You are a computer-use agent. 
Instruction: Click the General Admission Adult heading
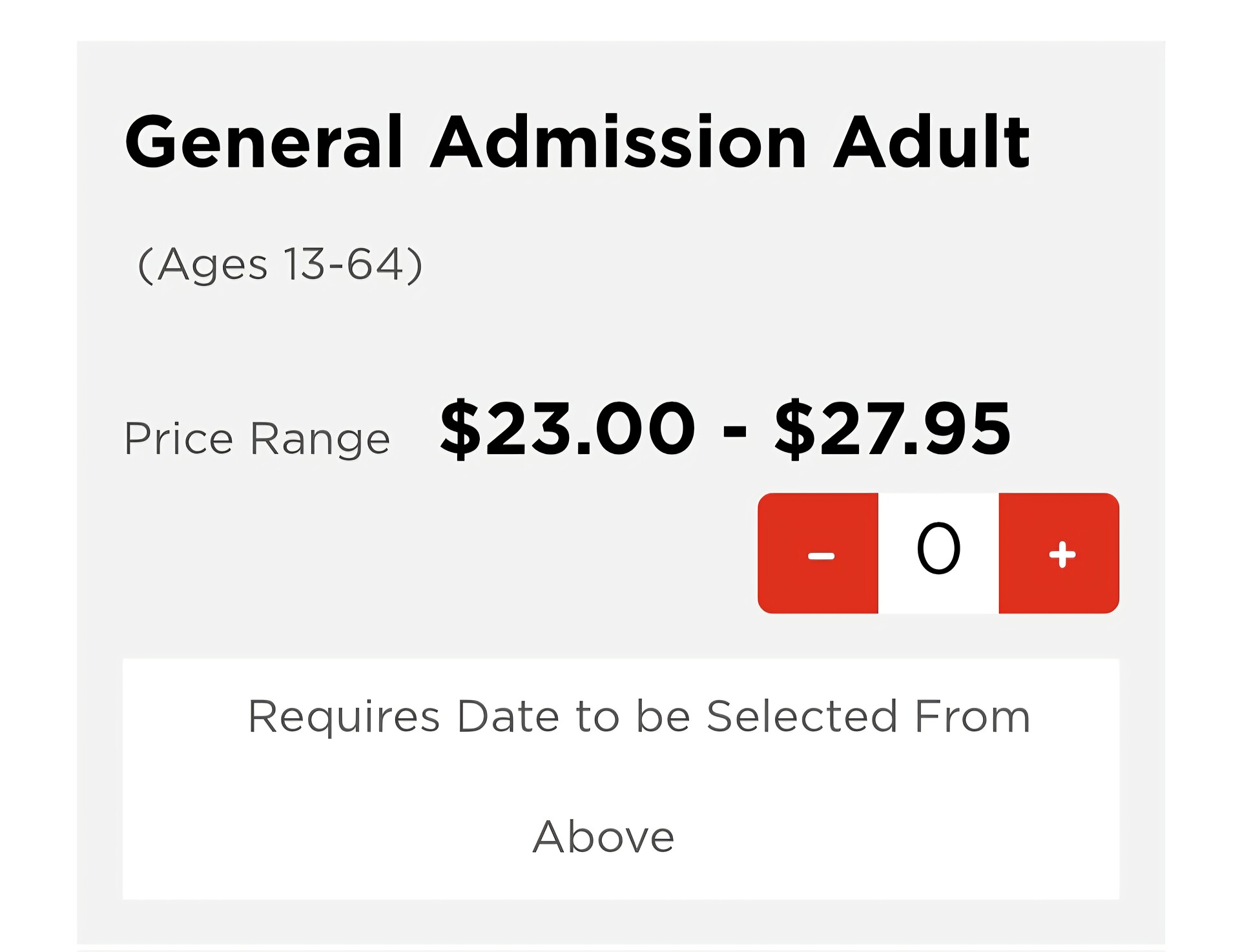[x=576, y=142]
